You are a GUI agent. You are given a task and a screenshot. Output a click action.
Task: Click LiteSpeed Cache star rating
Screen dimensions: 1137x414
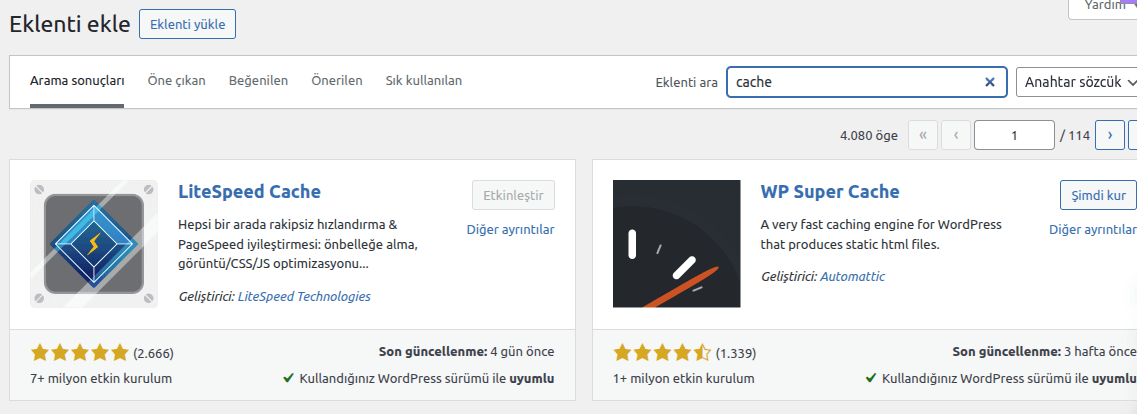click(80, 352)
